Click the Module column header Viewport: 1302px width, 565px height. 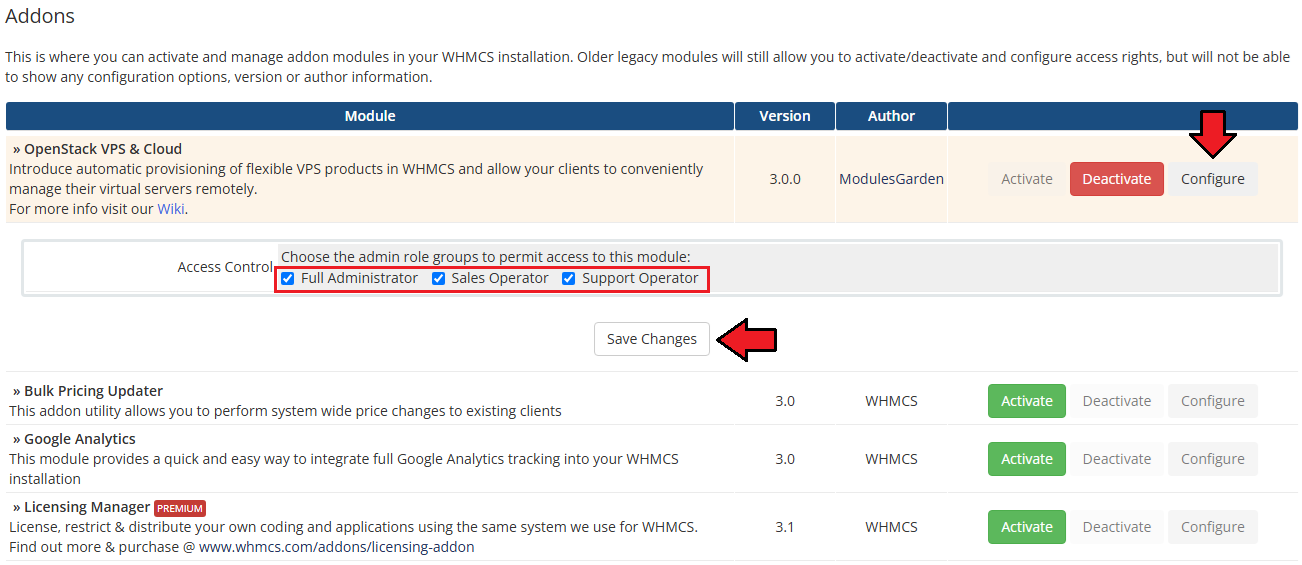(370, 116)
